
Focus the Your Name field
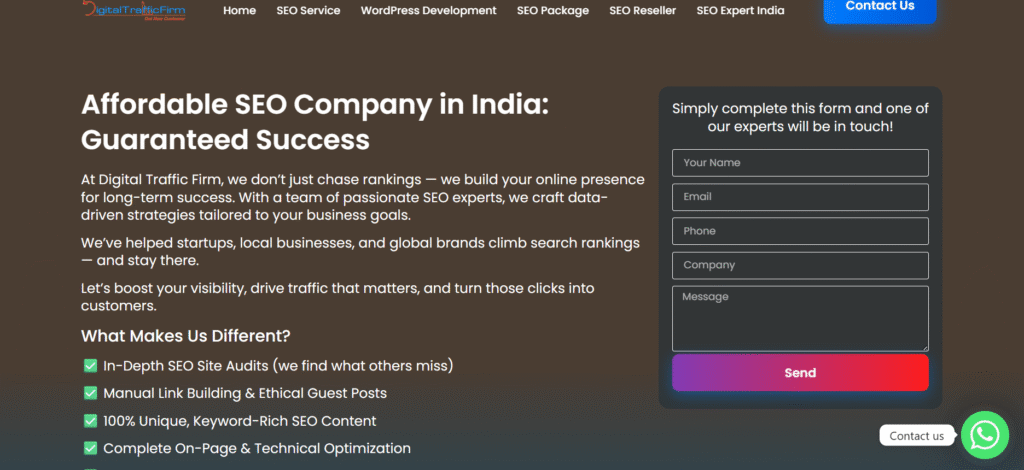coord(800,163)
